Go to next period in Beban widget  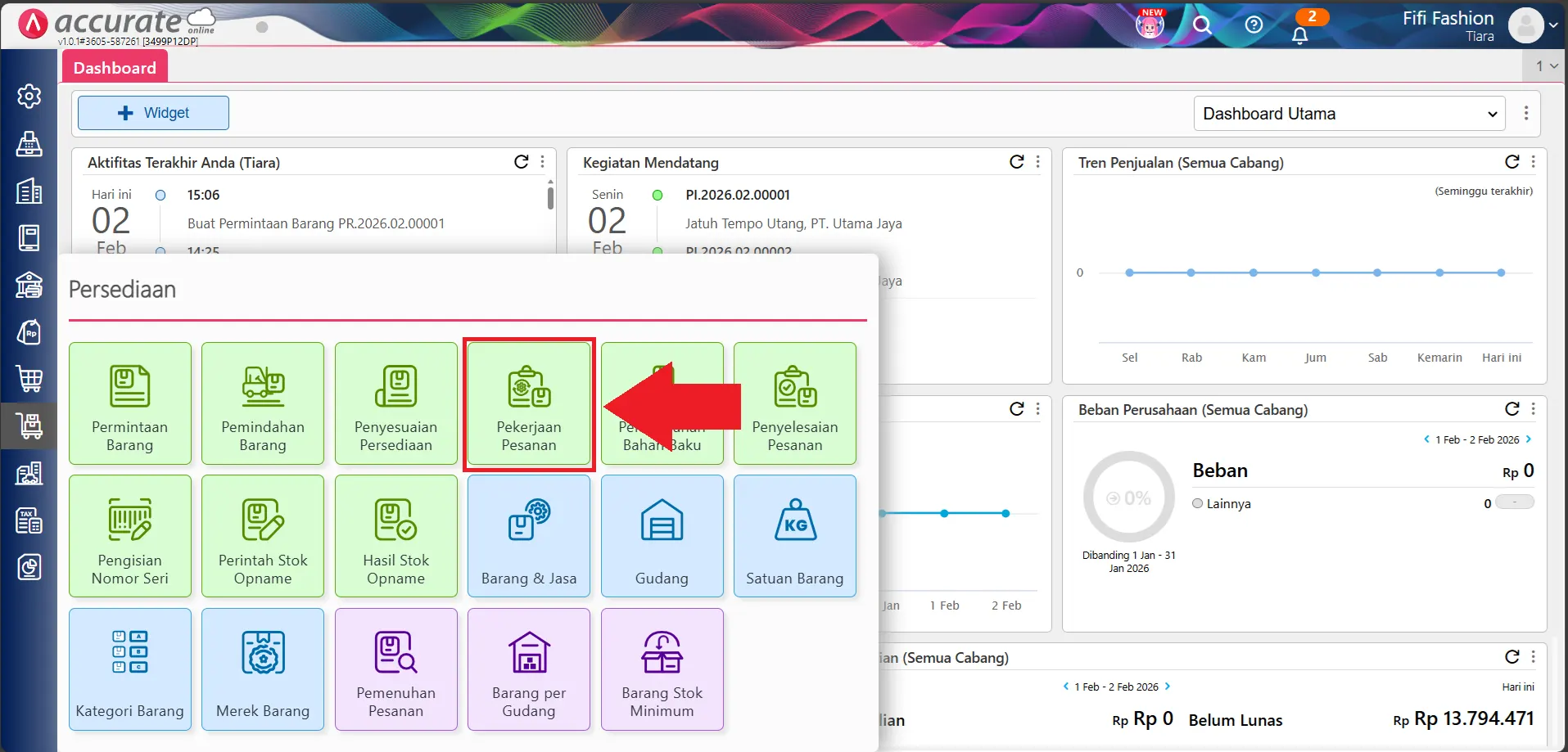[1529, 439]
